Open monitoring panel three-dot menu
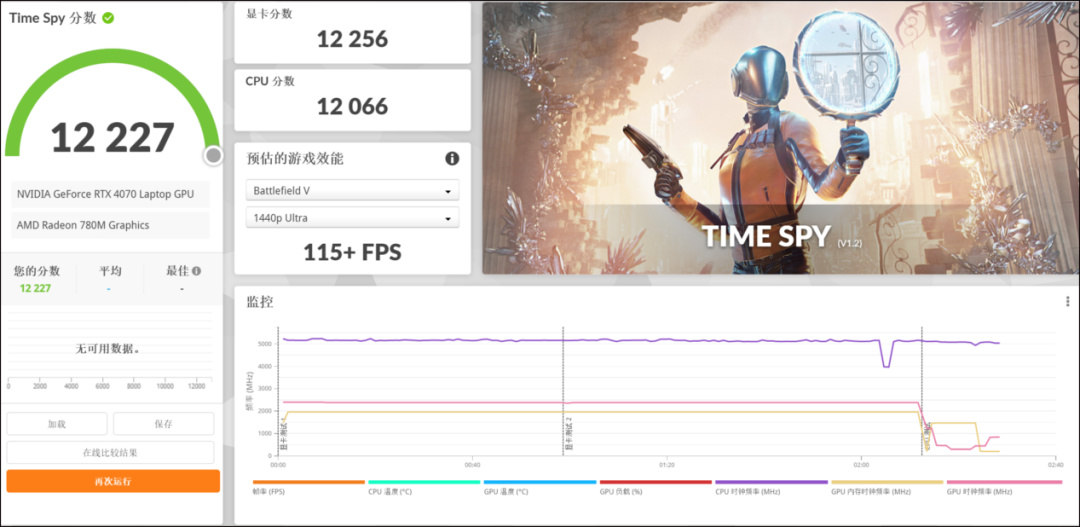 [1067, 302]
